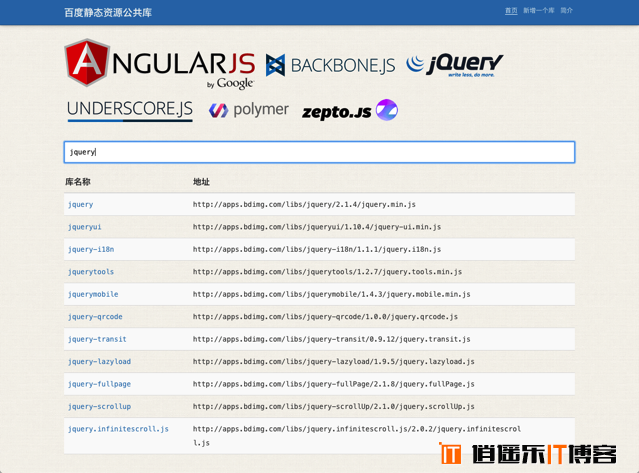Select the jquery.lazyload.js URL text
The width and height of the screenshot is (639, 473).
coord(333,361)
